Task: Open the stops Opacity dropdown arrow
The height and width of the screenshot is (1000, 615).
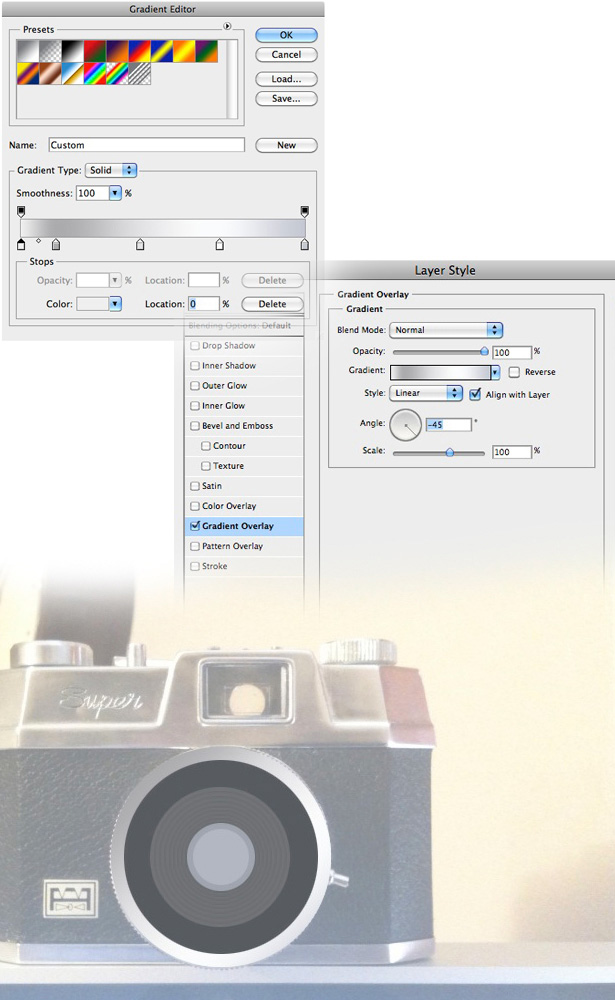Action: [x=115, y=280]
